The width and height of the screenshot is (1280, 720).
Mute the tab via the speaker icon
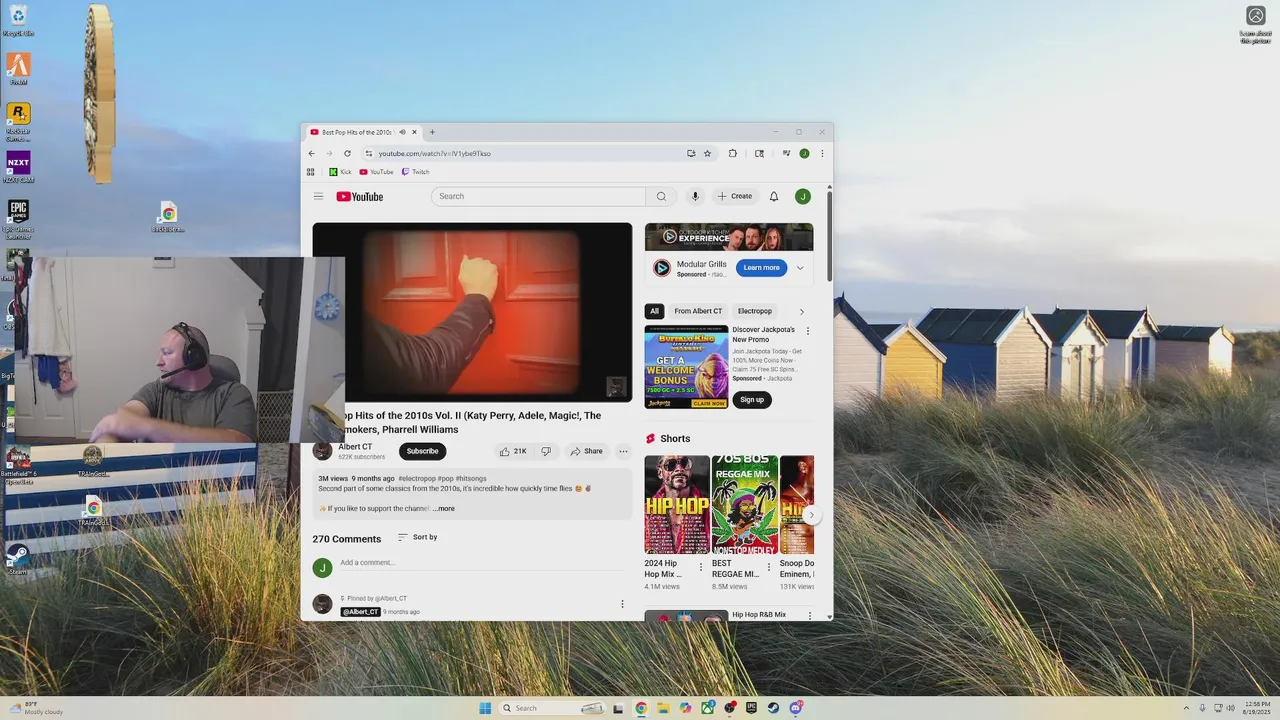coord(402,132)
